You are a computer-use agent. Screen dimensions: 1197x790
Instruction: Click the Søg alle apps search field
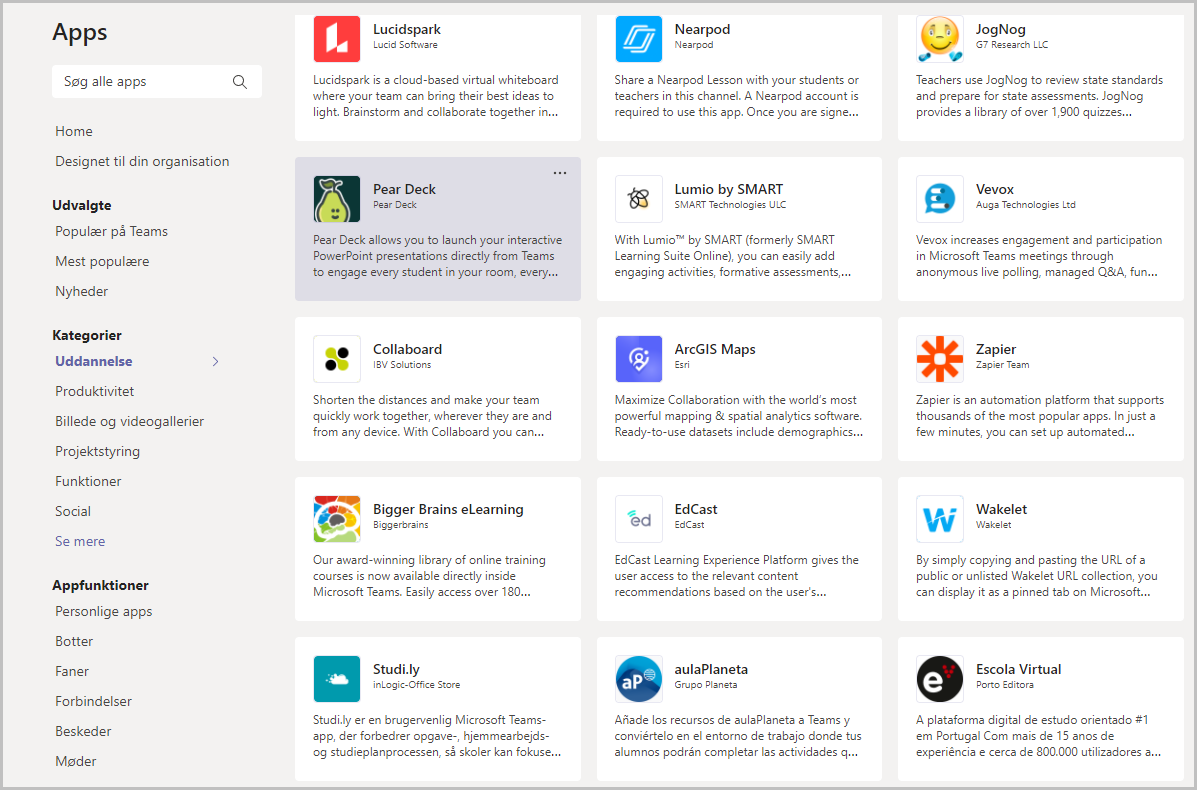pos(156,82)
